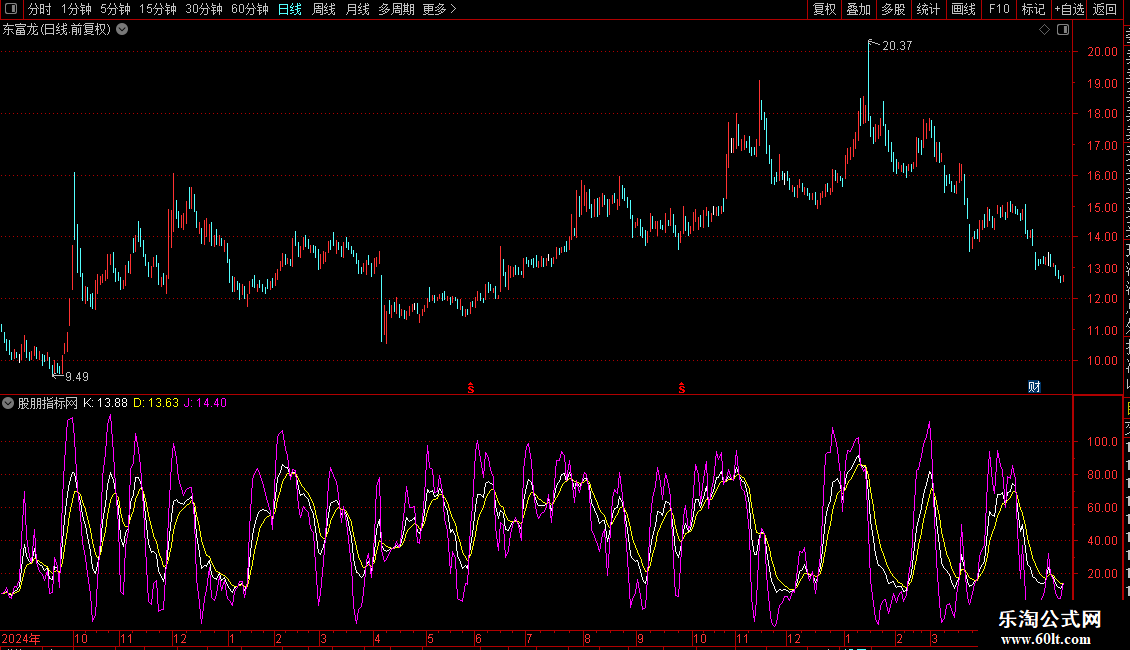Click the 100.0 indicator axis label

pos(1103,442)
